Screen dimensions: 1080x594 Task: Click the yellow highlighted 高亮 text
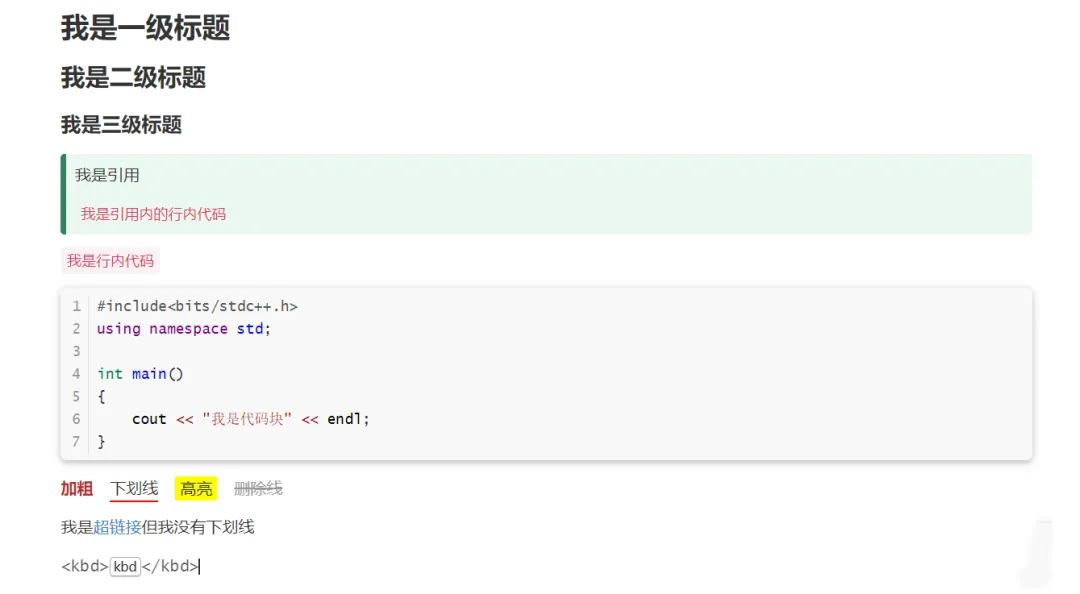[196, 489]
